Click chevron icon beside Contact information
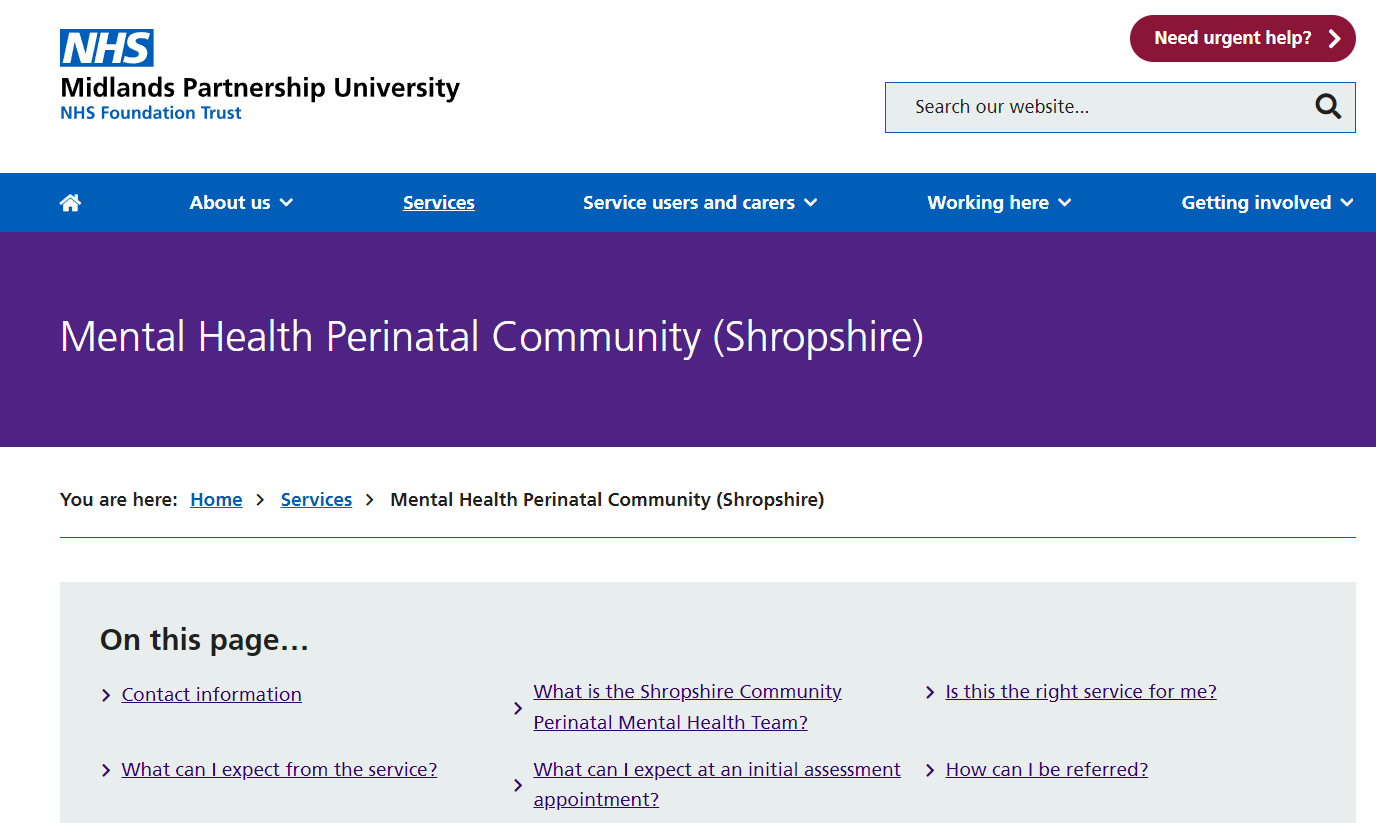The width and height of the screenshot is (1376, 823). pos(106,695)
